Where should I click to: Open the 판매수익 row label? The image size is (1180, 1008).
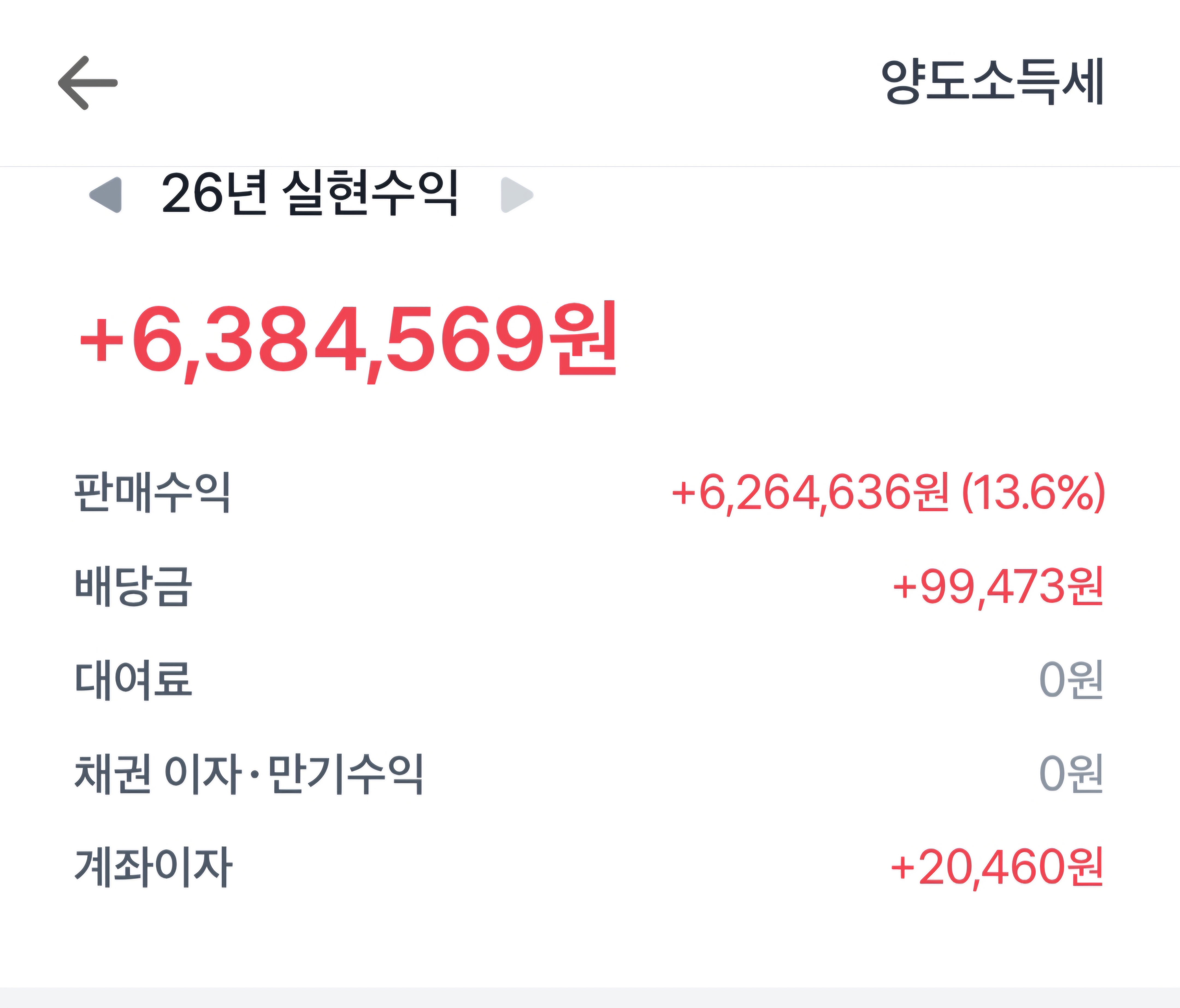coord(152,493)
